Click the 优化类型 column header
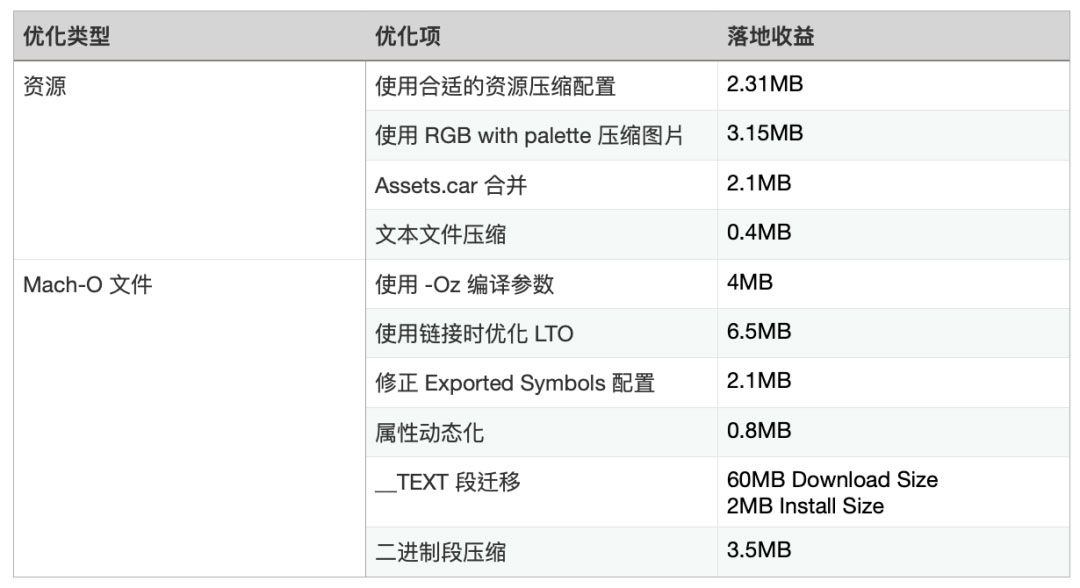The image size is (1080, 588). tap(66, 37)
